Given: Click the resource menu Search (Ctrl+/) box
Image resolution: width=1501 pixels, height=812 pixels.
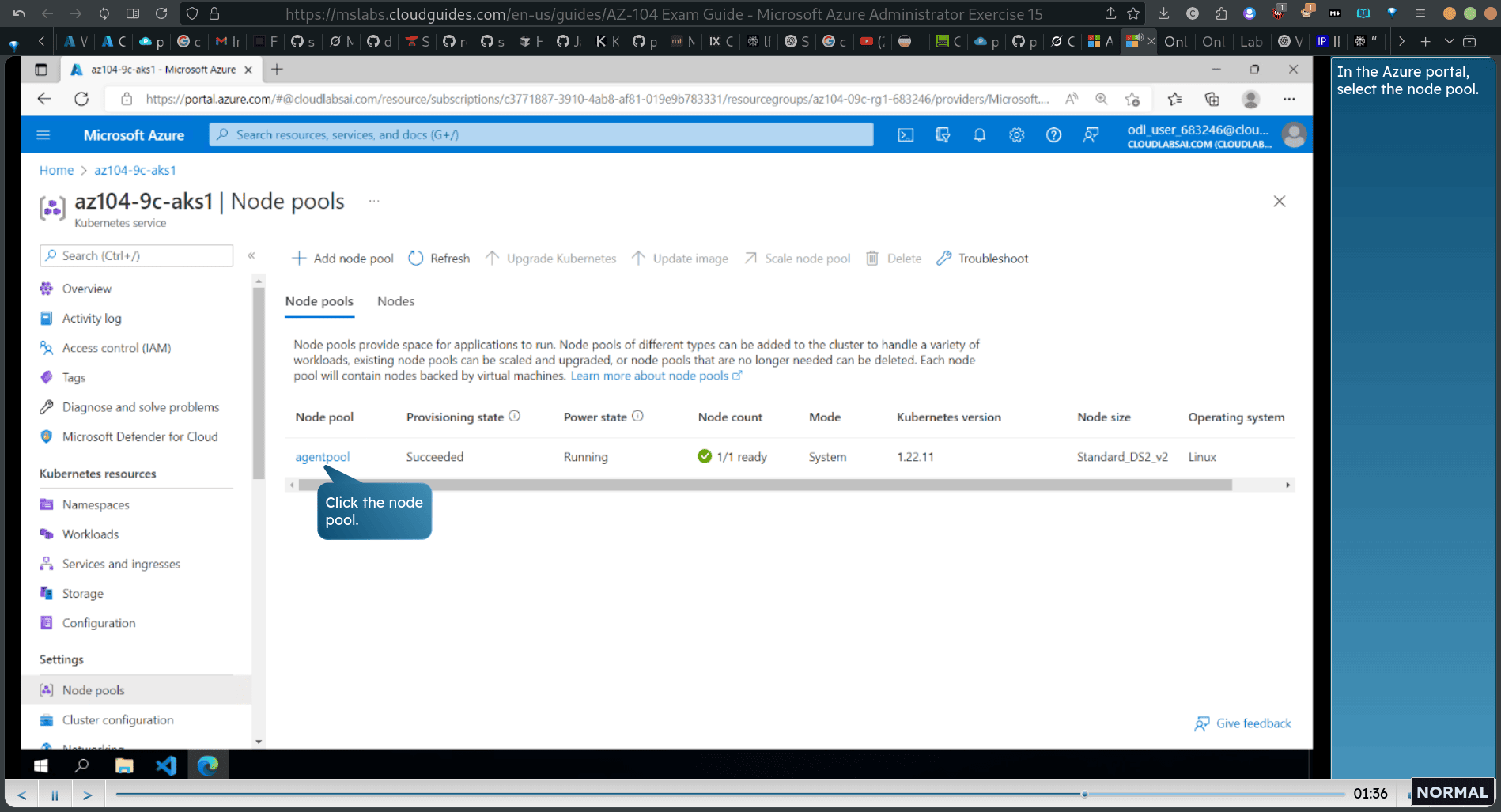Looking at the screenshot, I should 136,255.
